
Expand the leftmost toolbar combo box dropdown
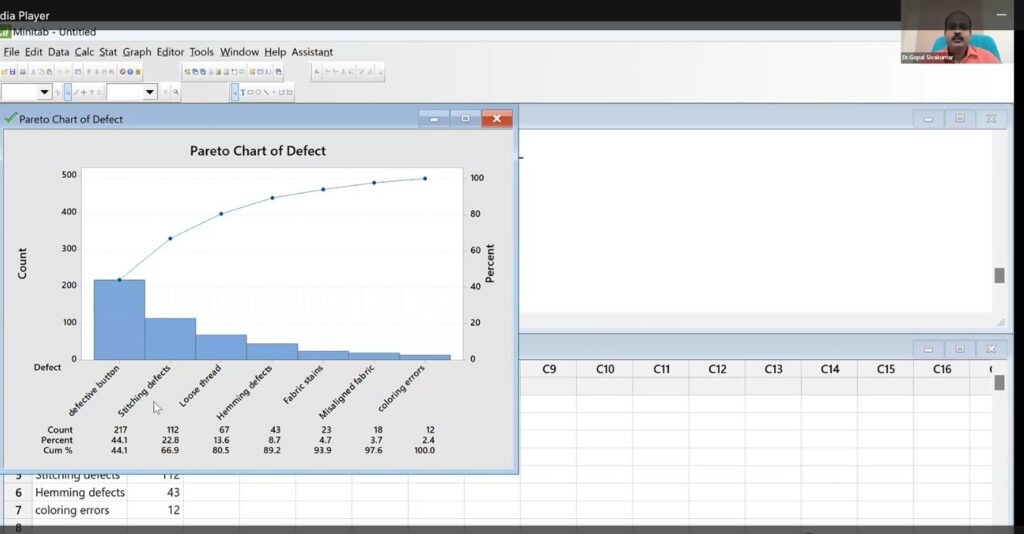coord(44,92)
